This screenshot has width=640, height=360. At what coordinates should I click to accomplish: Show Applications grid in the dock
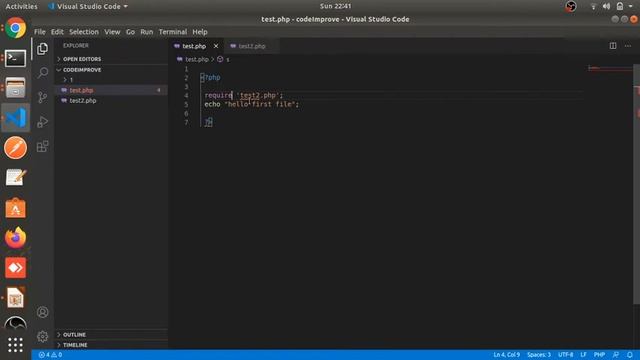[x=16, y=345]
